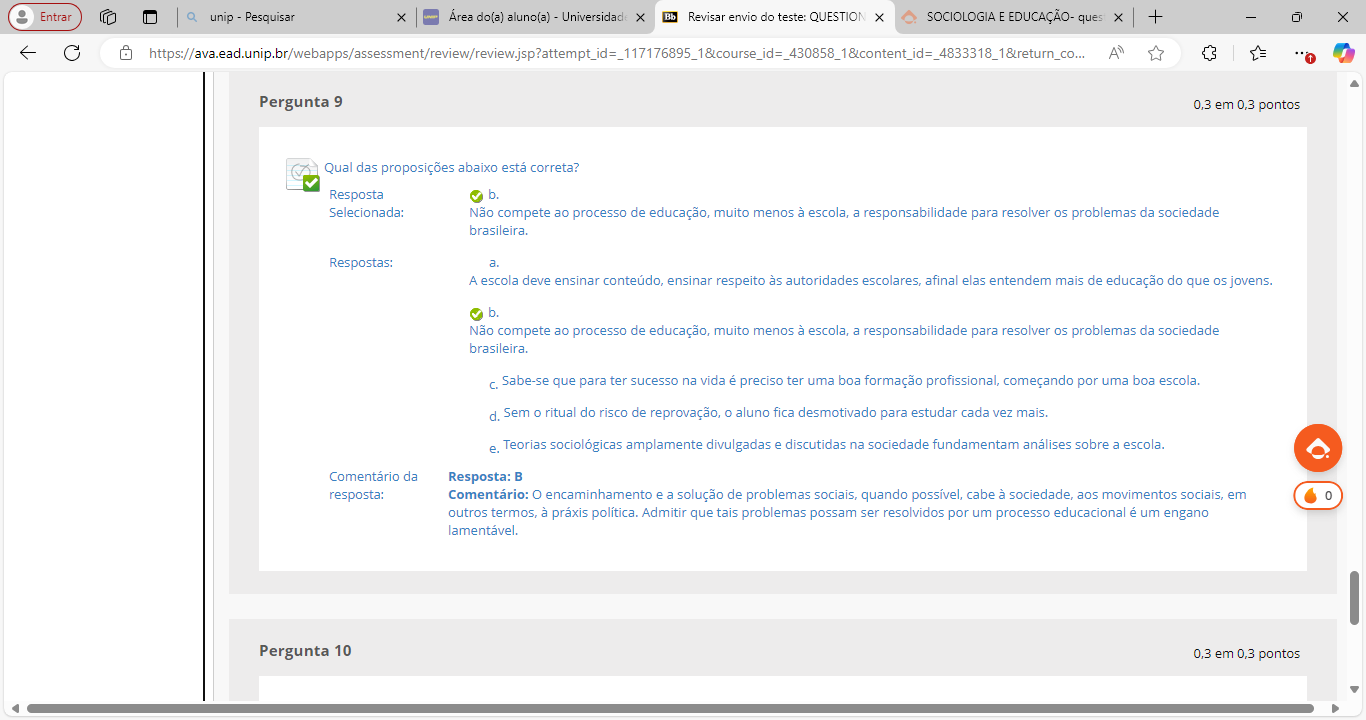The image size is (1366, 720).
Task: Open the browser workspaces icon
Action: point(108,17)
